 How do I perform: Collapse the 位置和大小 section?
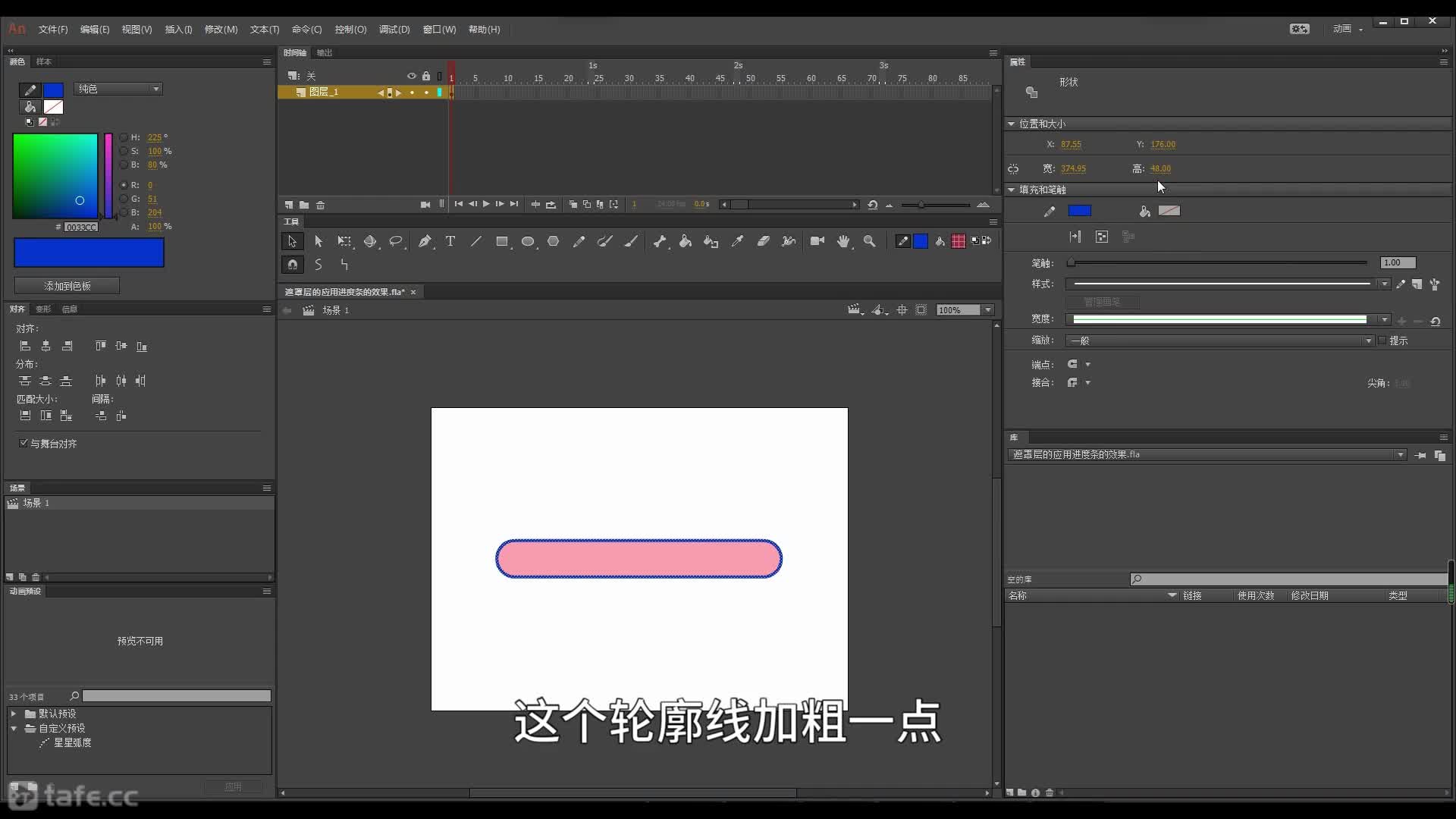click(x=1012, y=124)
